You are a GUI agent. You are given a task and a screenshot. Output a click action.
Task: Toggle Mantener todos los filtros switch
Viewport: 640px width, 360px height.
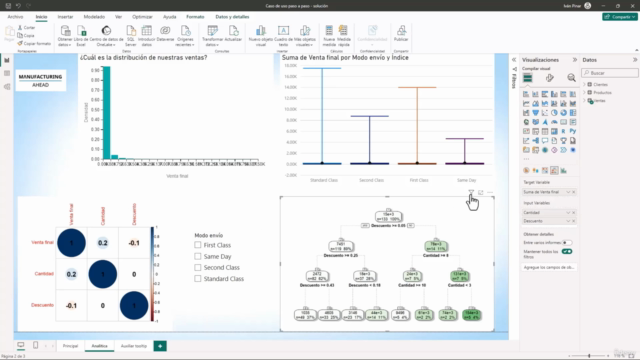point(567,251)
